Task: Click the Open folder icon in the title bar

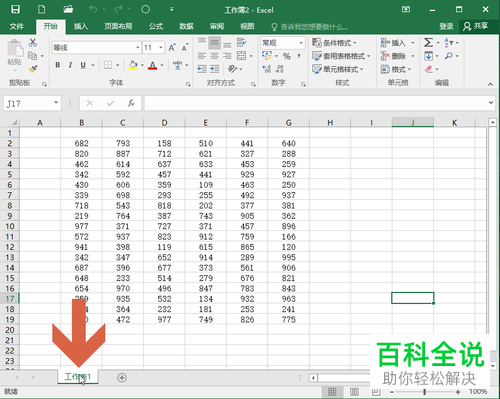Action: tap(68, 9)
